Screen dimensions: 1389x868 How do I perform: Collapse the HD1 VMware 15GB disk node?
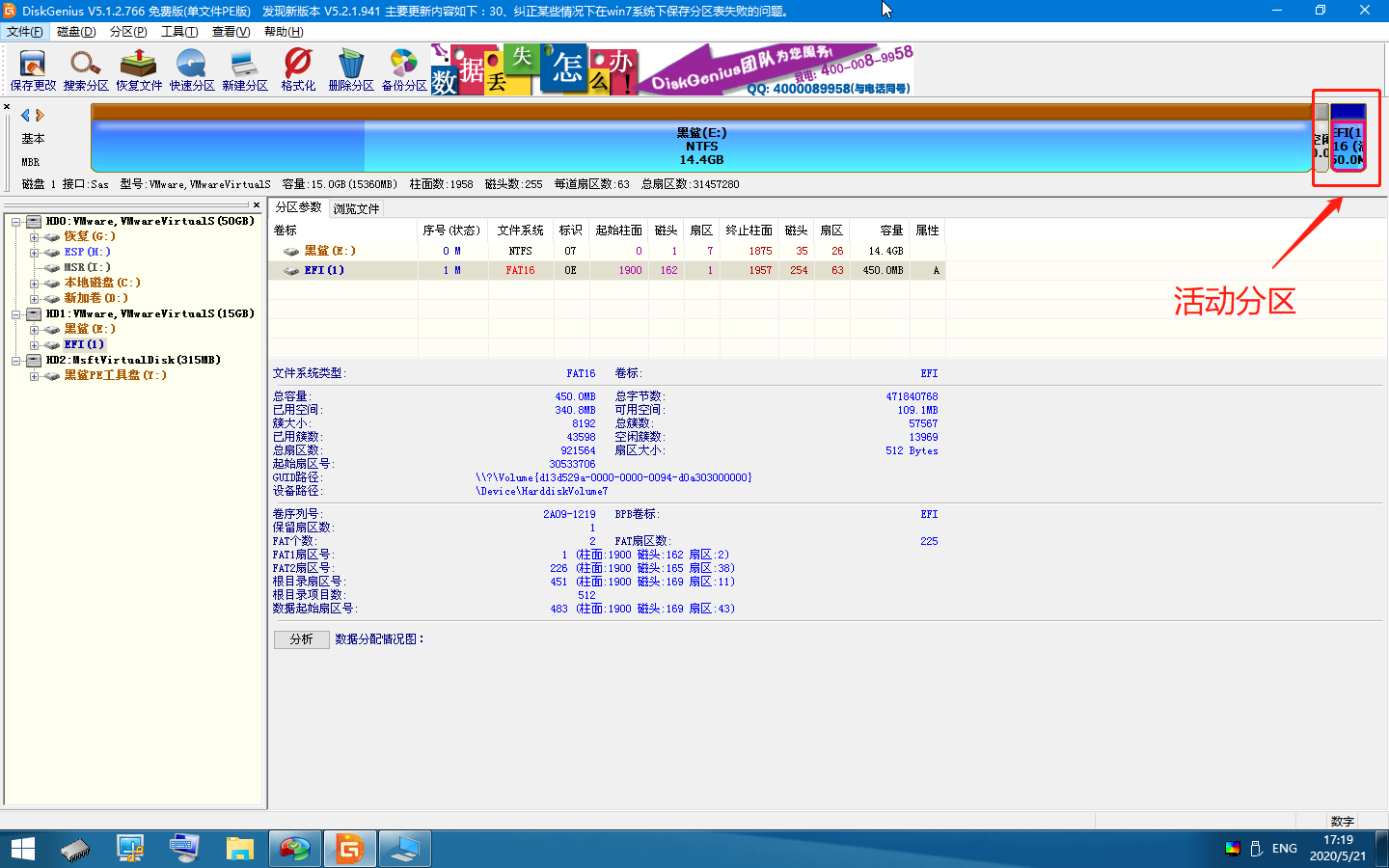(x=16, y=314)
